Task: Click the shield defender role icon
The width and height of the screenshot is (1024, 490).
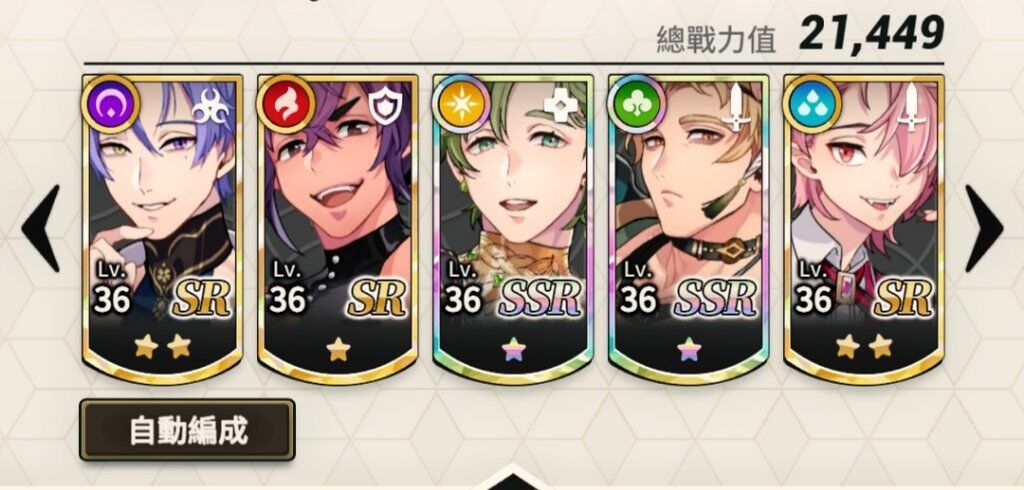Action: click(385, 106)
